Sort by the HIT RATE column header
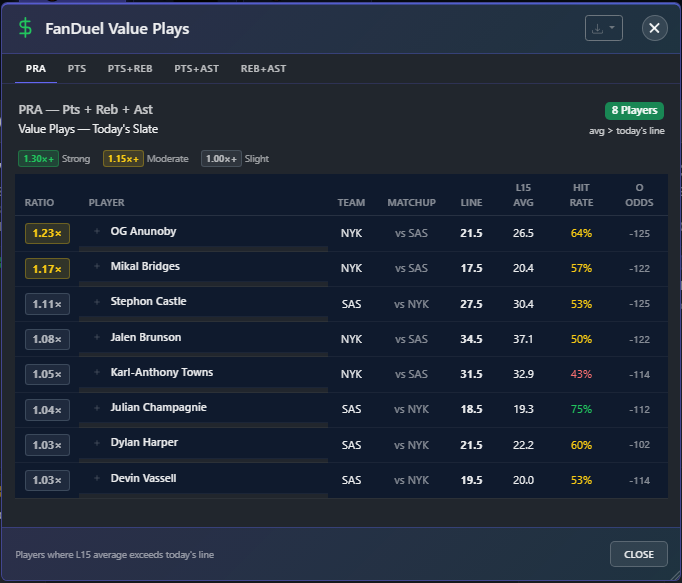Viewport: 682px width, 583px height. [582, 195]
